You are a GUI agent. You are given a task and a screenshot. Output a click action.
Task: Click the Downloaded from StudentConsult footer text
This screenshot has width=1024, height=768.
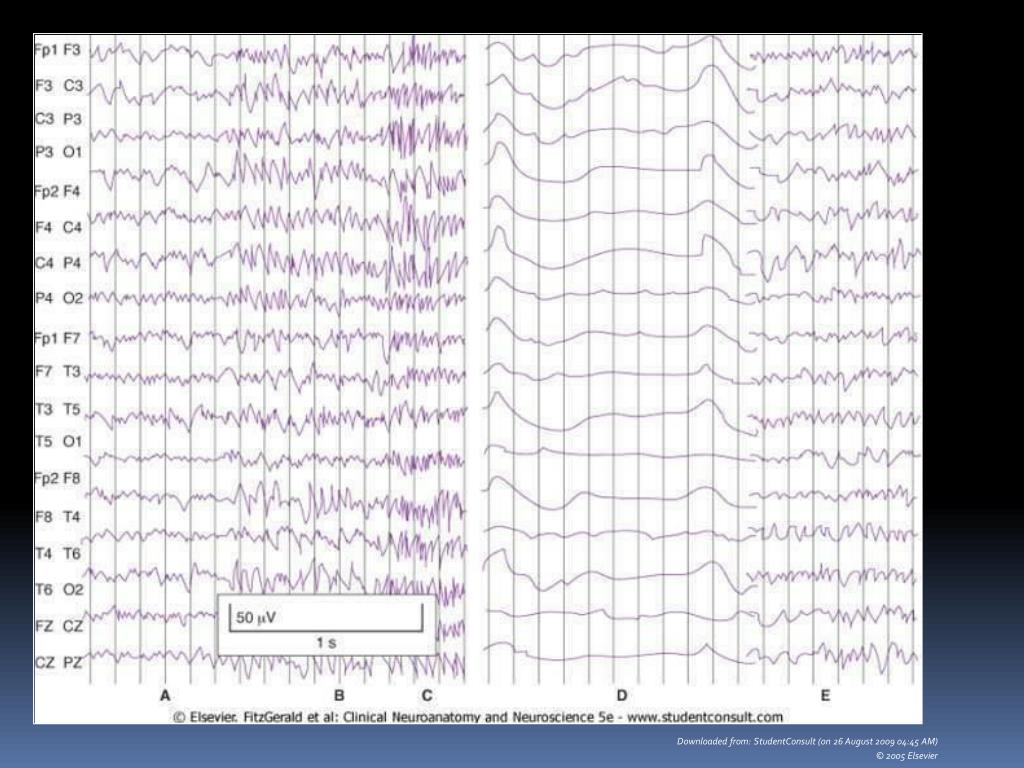pos(807,741)
